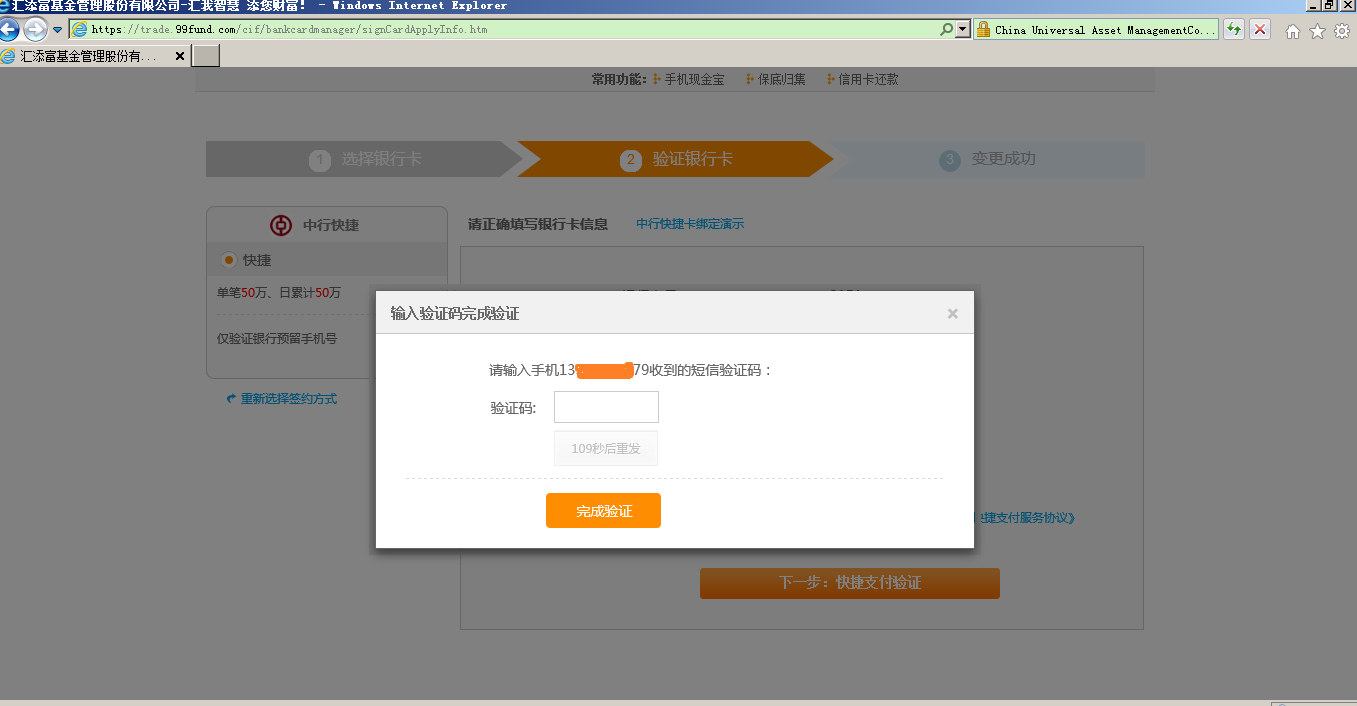This screenshot has height=706, width=1357.
Task: Click the 验证码 input field
Action: [606, 407]
